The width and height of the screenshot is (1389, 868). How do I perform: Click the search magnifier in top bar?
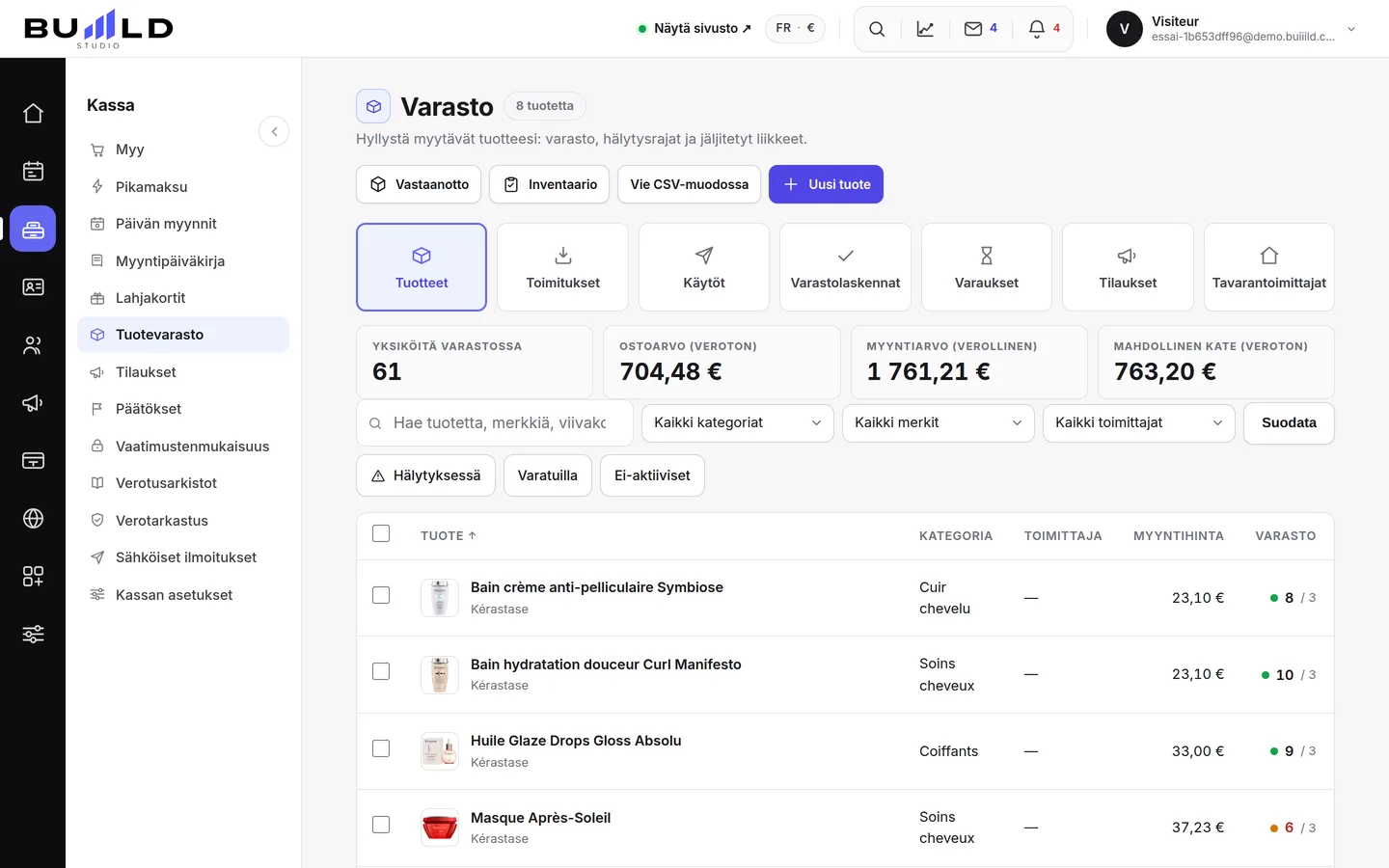[x=877, y=29]
